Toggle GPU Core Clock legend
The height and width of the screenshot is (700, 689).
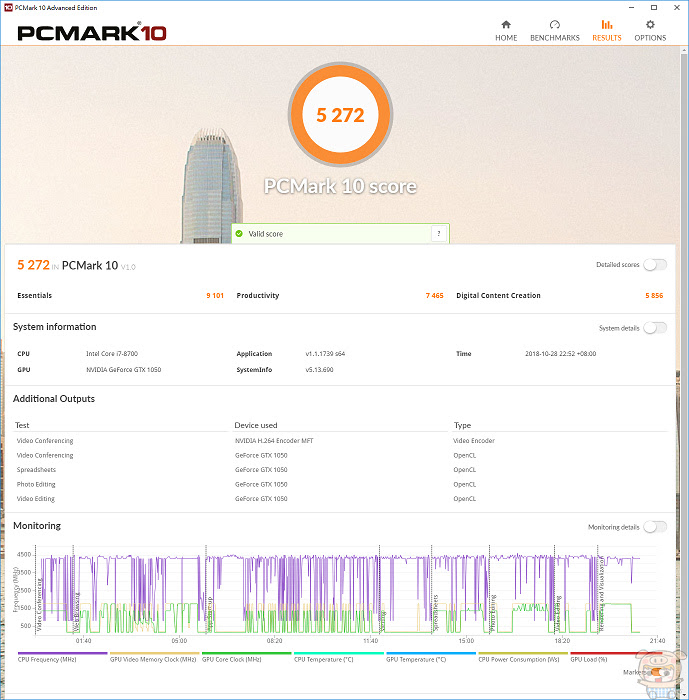pyautogui.click(x=246, y=657)
